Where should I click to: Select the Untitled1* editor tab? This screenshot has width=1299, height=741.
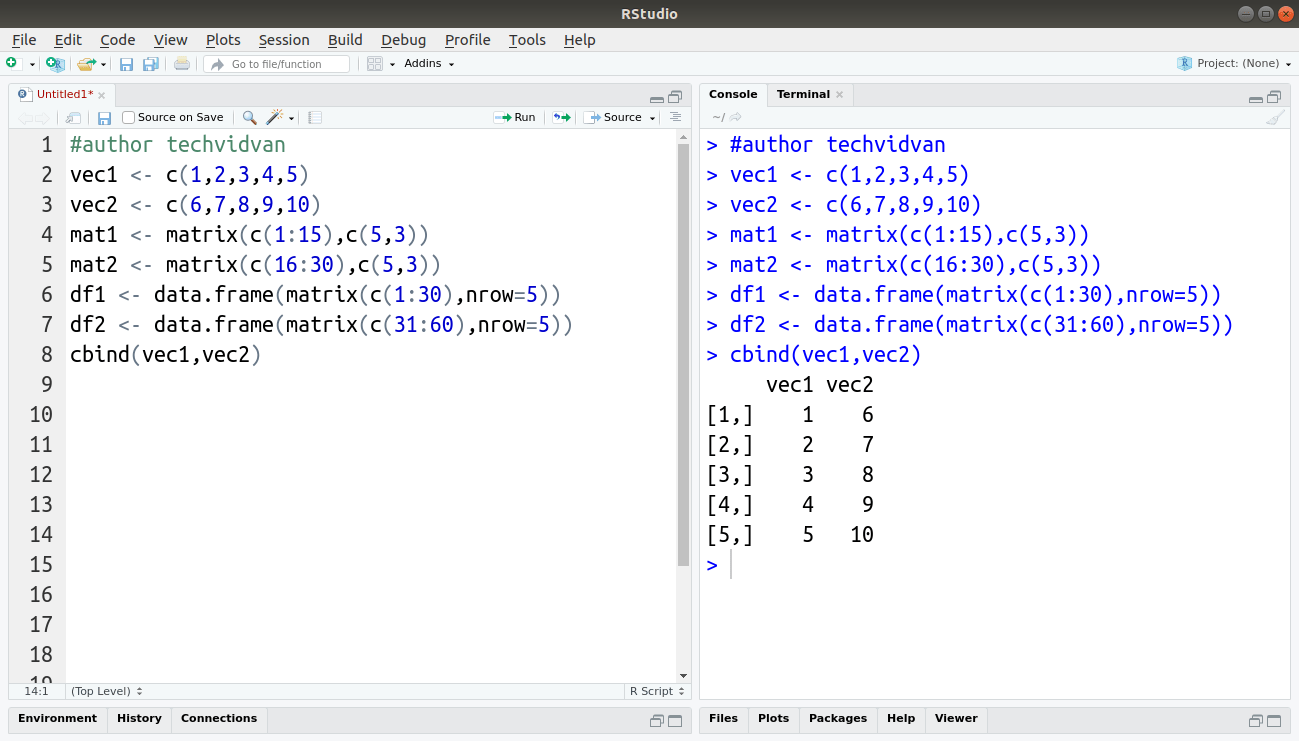tap(64, 95)
